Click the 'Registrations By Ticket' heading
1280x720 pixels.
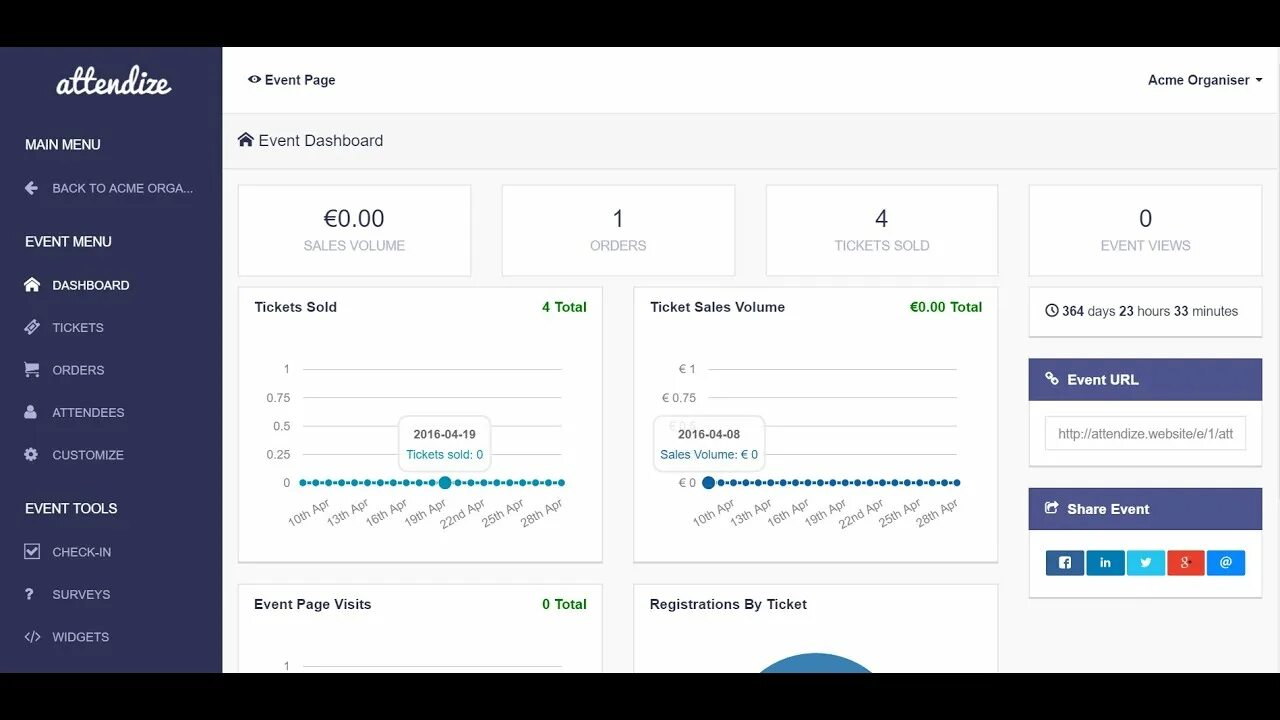(x=728, y=604)
